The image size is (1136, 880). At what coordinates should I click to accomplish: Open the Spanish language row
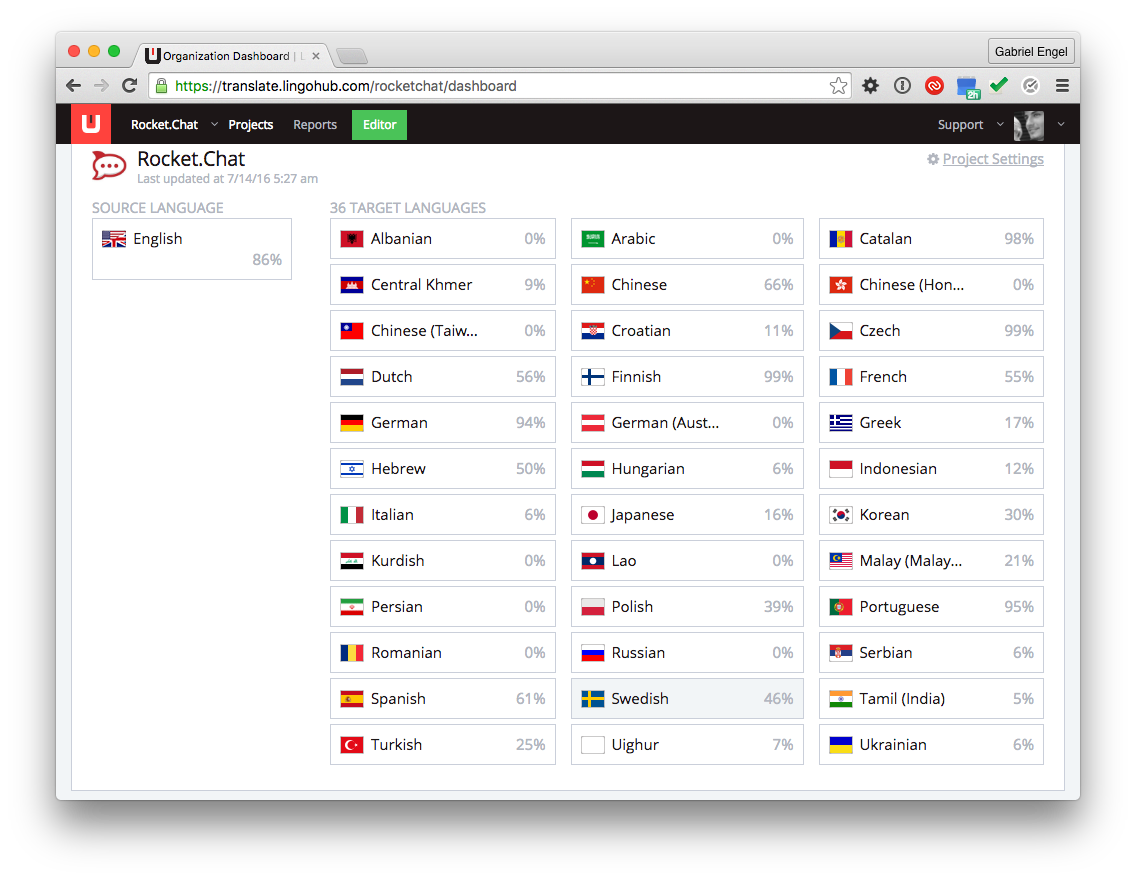pyautogui.click(x=443, y=698)
